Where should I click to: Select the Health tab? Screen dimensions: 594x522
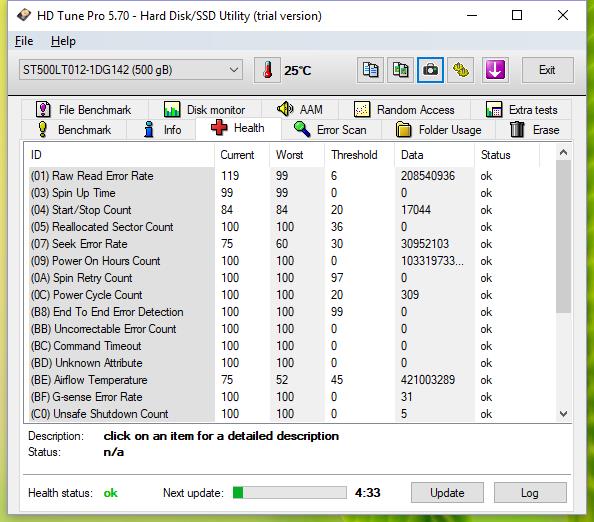238,128
